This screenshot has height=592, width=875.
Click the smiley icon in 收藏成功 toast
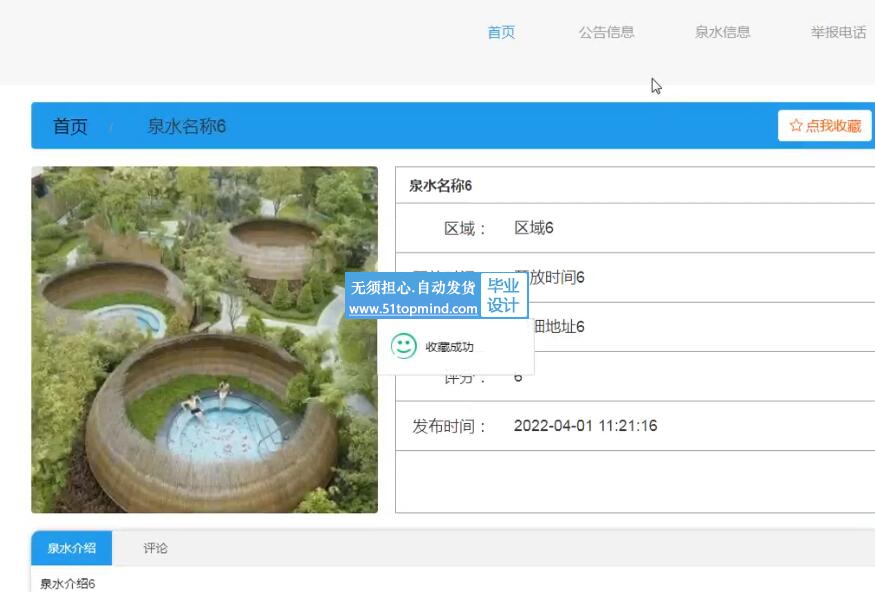pyautogui.click(x=403, y=346)
